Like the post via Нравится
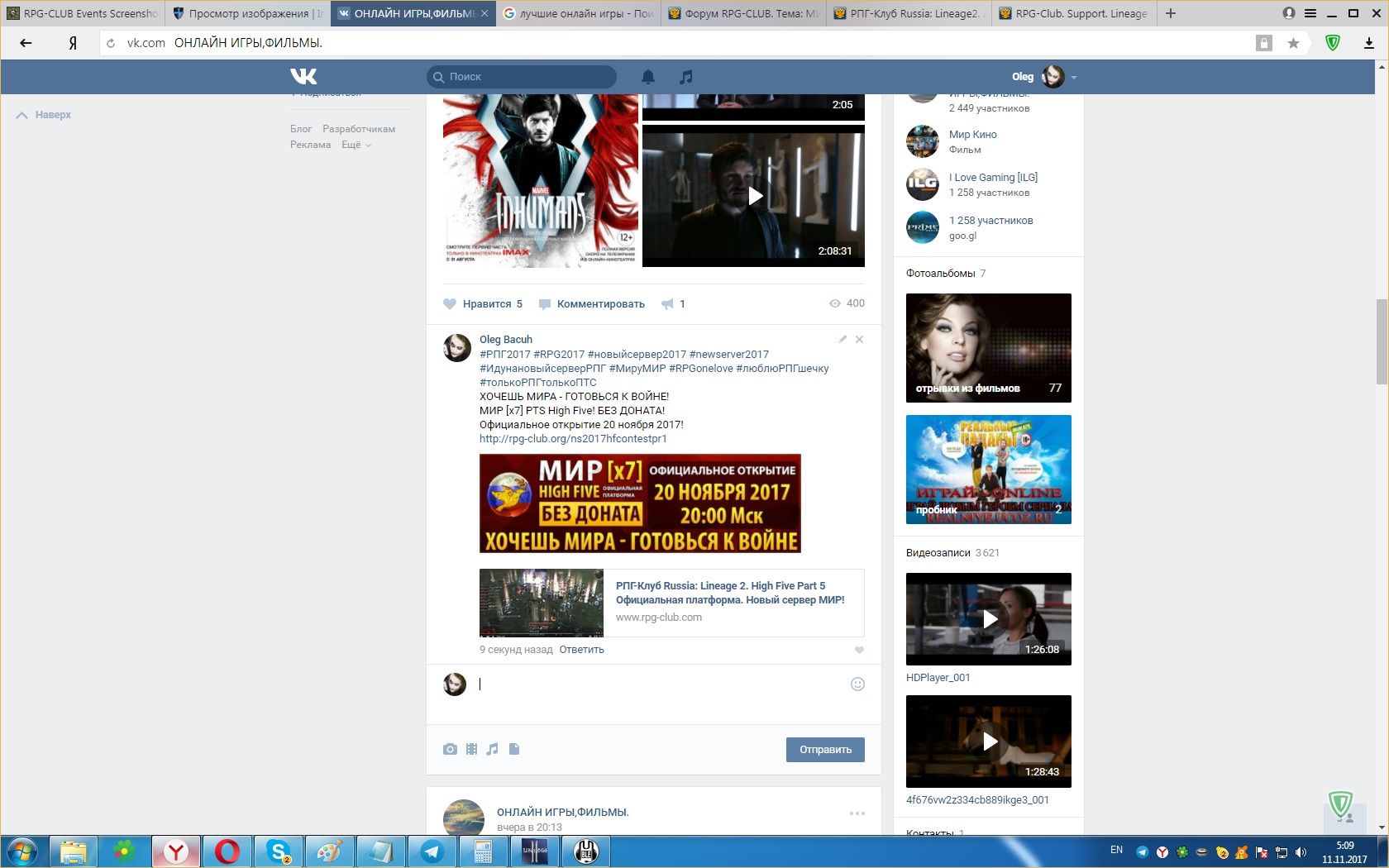1389x868 pixels. pos(484,304)
